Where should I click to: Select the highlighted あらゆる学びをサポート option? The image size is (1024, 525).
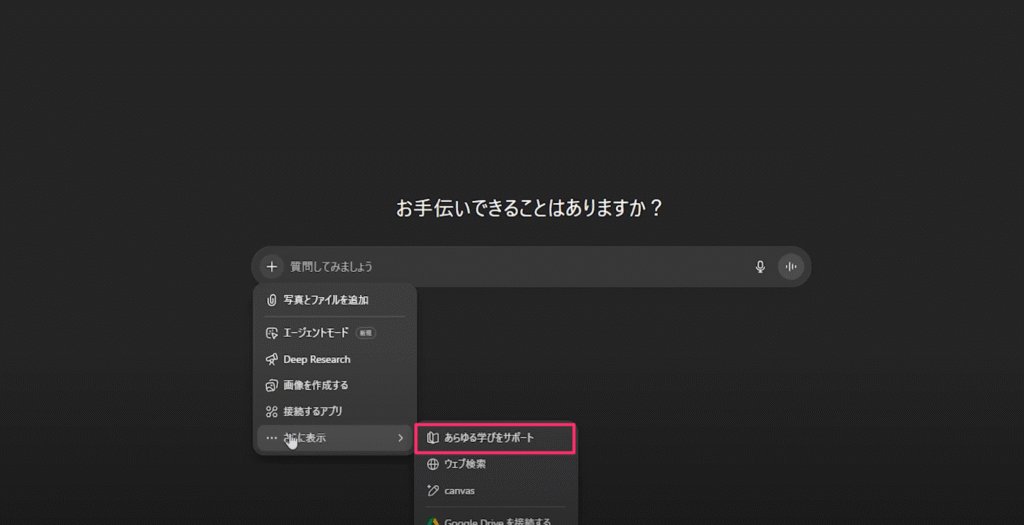[495, 438]
